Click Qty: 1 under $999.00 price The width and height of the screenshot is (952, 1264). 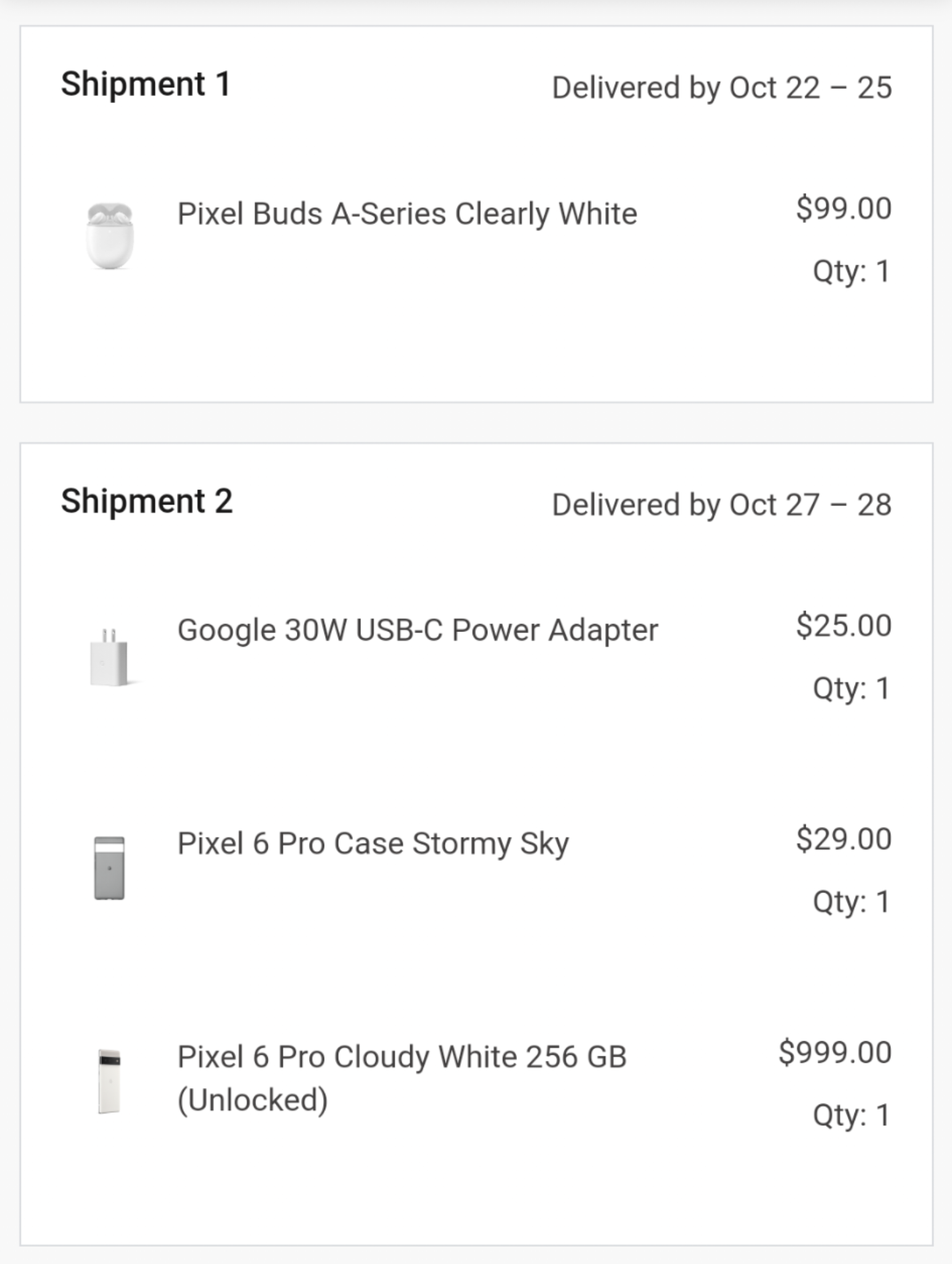[851, 1115]
